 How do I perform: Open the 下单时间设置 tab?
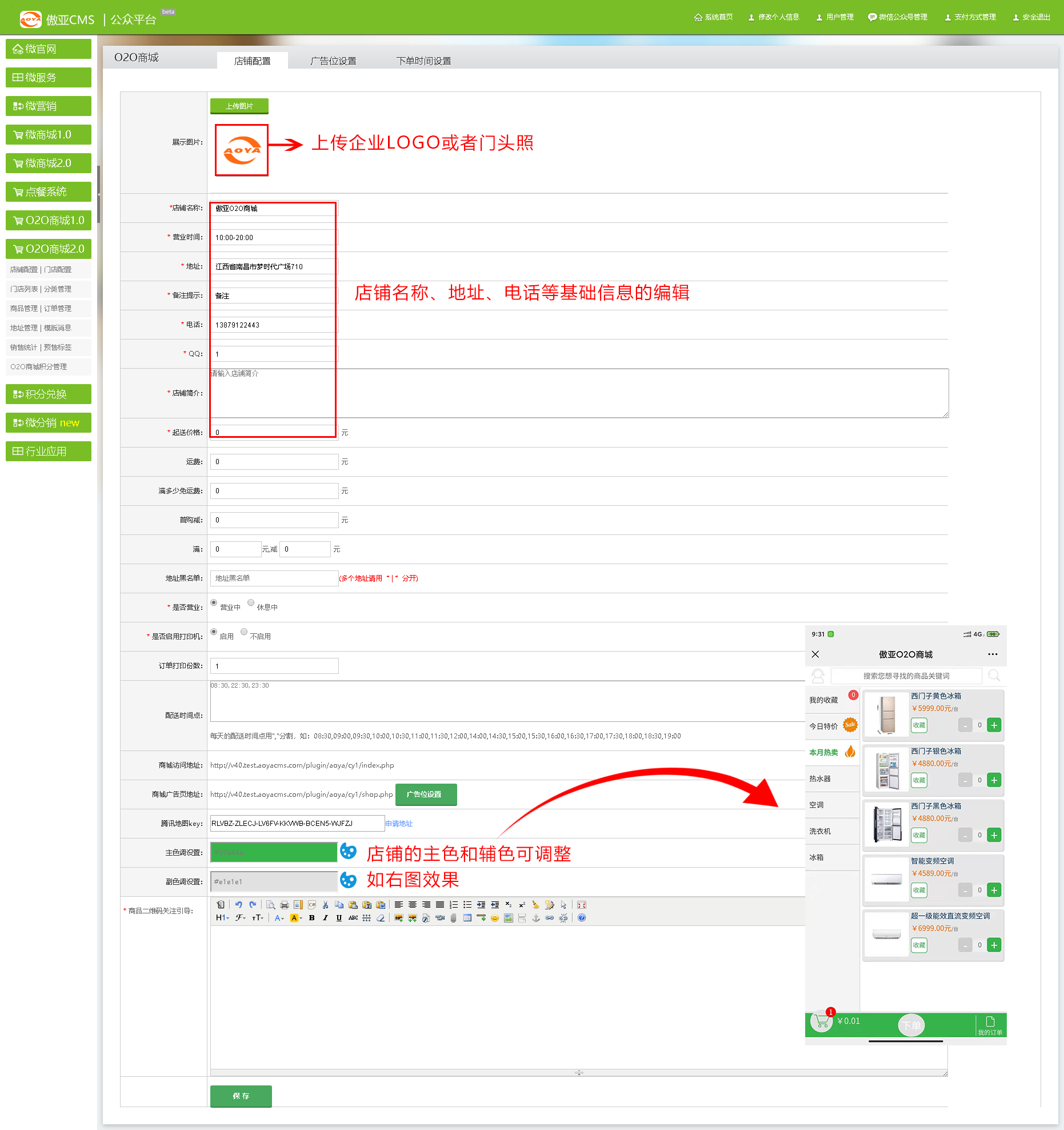coord(423,61)
